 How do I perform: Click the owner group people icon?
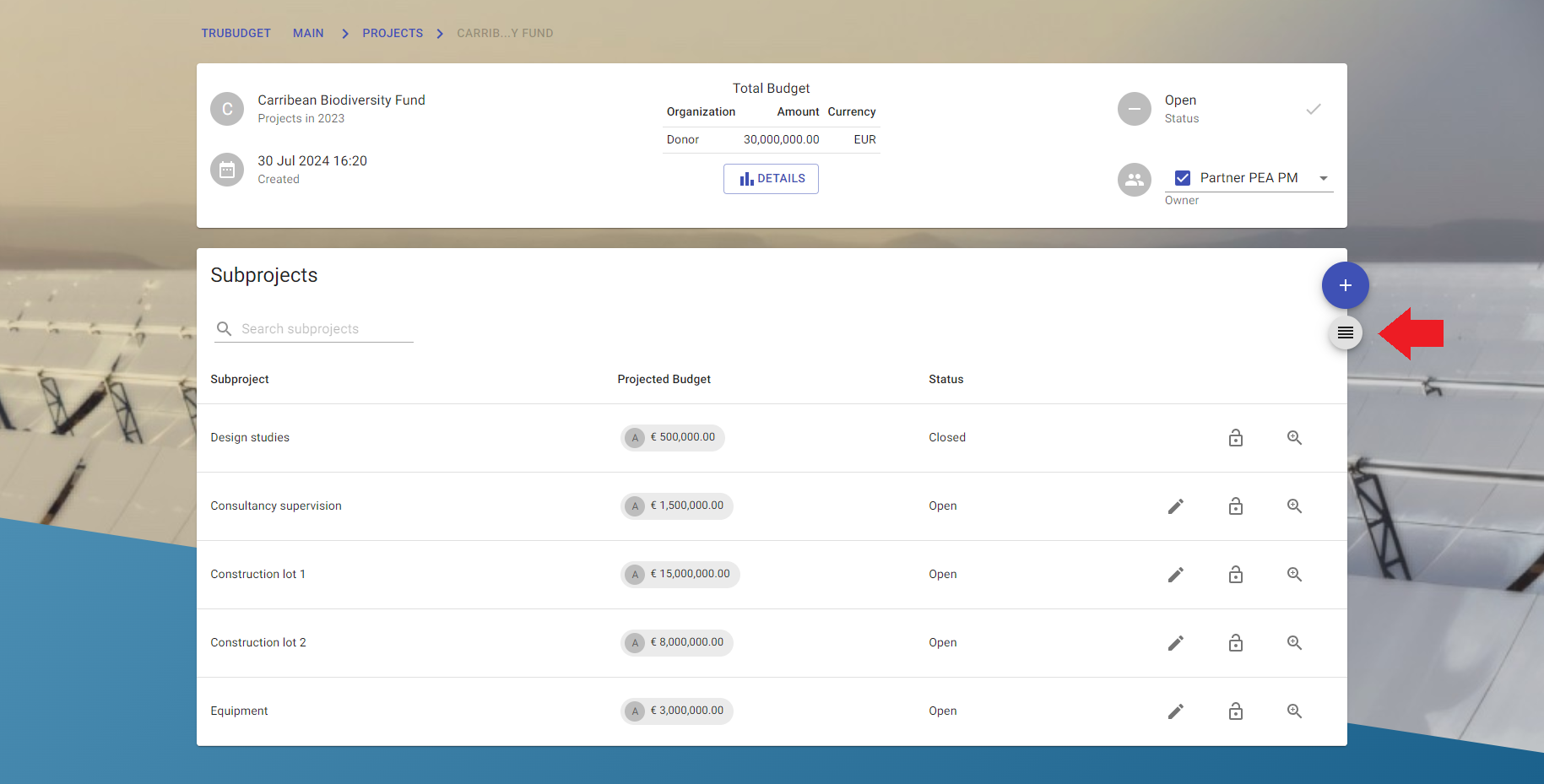(x=1134, y=180)
